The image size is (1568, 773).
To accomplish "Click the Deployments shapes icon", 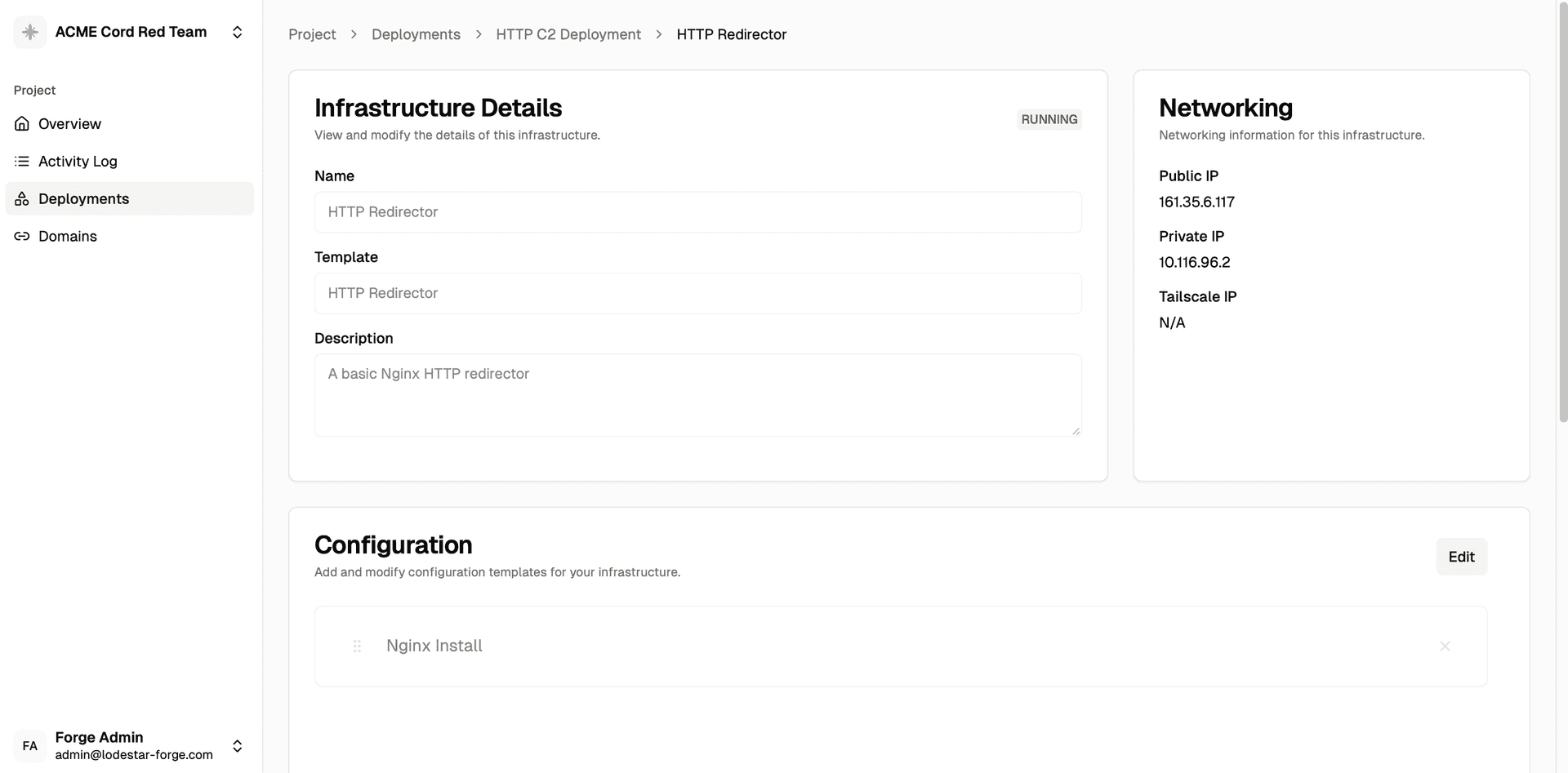I will [x=22, y=199].
